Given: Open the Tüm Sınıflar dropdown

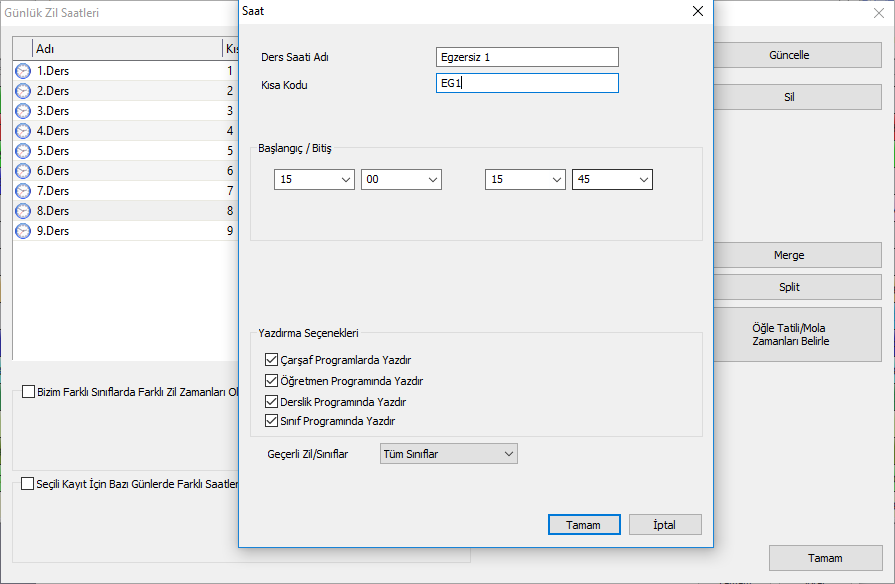Looking at the screenshot, I should point(448,454).
